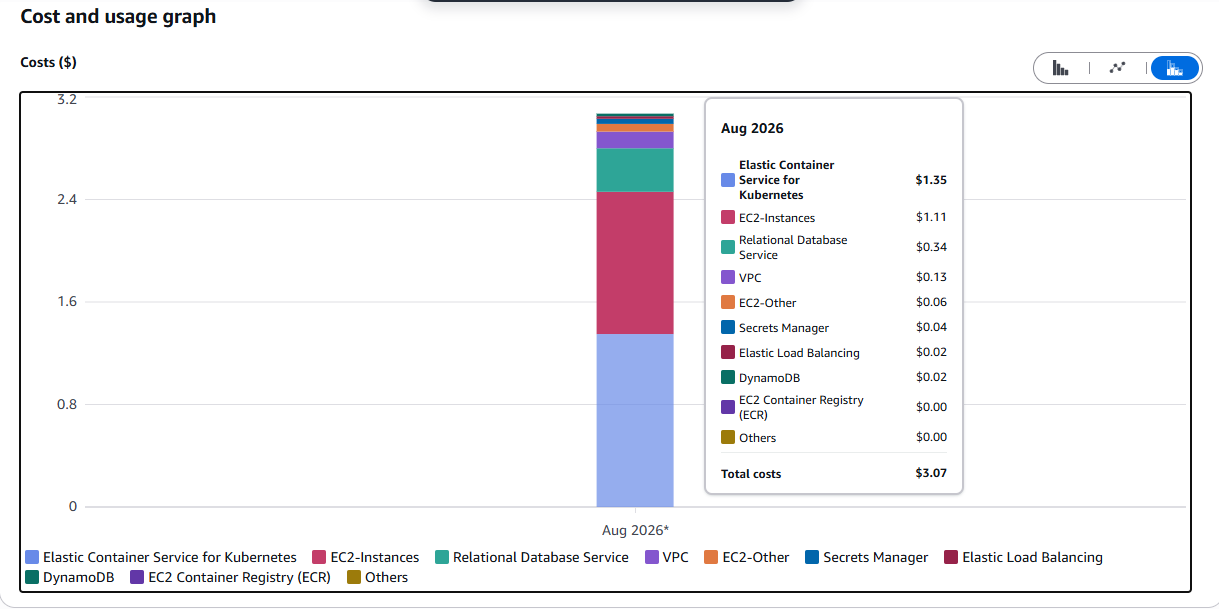Click the $0.13 VPC cost in tooltip

(x=931, y=277)
